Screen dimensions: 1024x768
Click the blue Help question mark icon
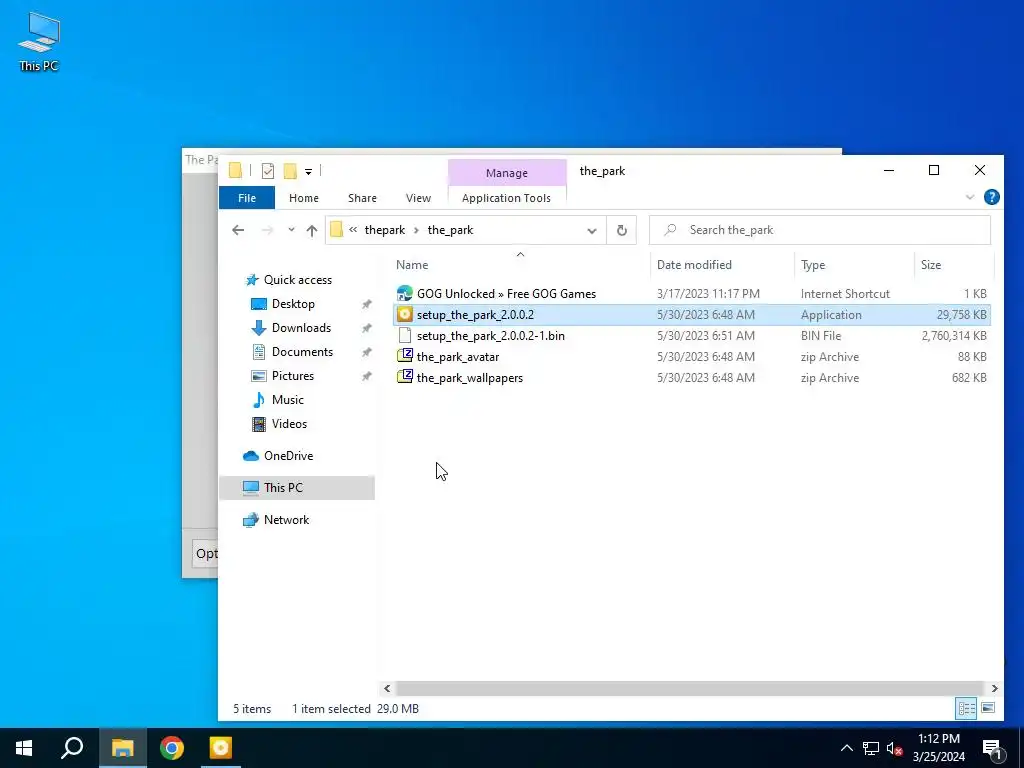click(991, 197)
